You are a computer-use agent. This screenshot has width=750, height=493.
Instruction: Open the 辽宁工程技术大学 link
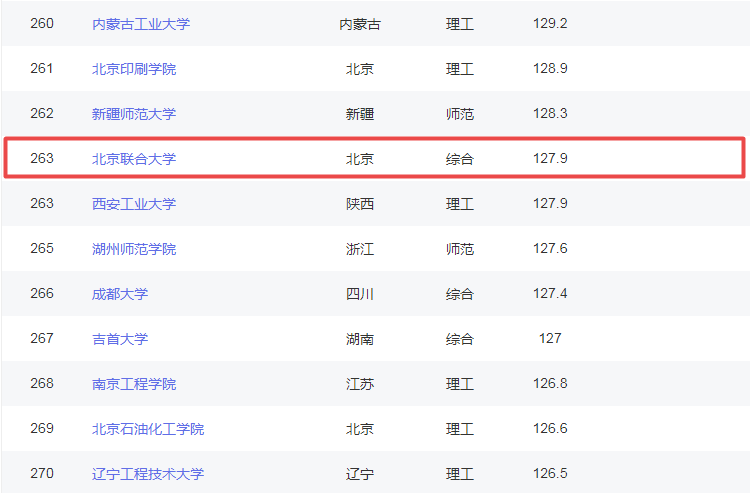pyautogui.click(x=148, y=473)
